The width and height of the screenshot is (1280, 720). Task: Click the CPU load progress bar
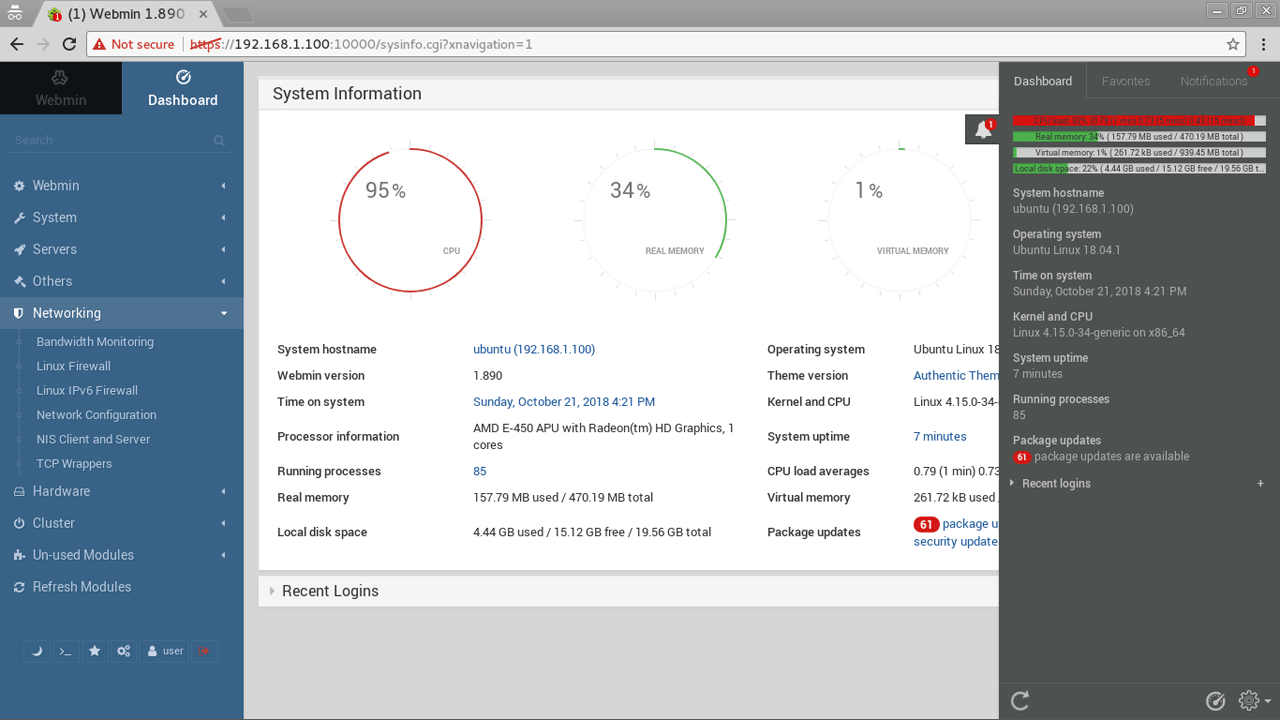click(1139, 120)
